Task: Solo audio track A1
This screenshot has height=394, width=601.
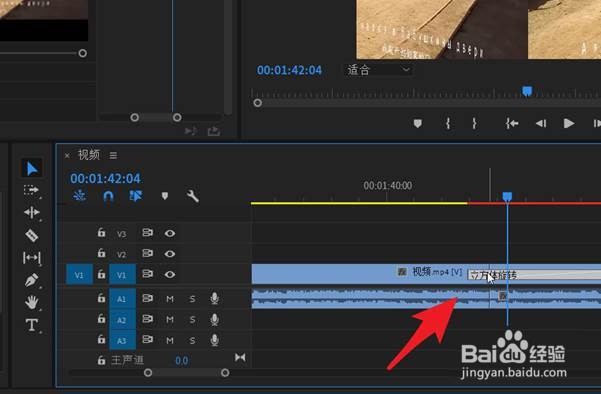Action: pos(192,299)
